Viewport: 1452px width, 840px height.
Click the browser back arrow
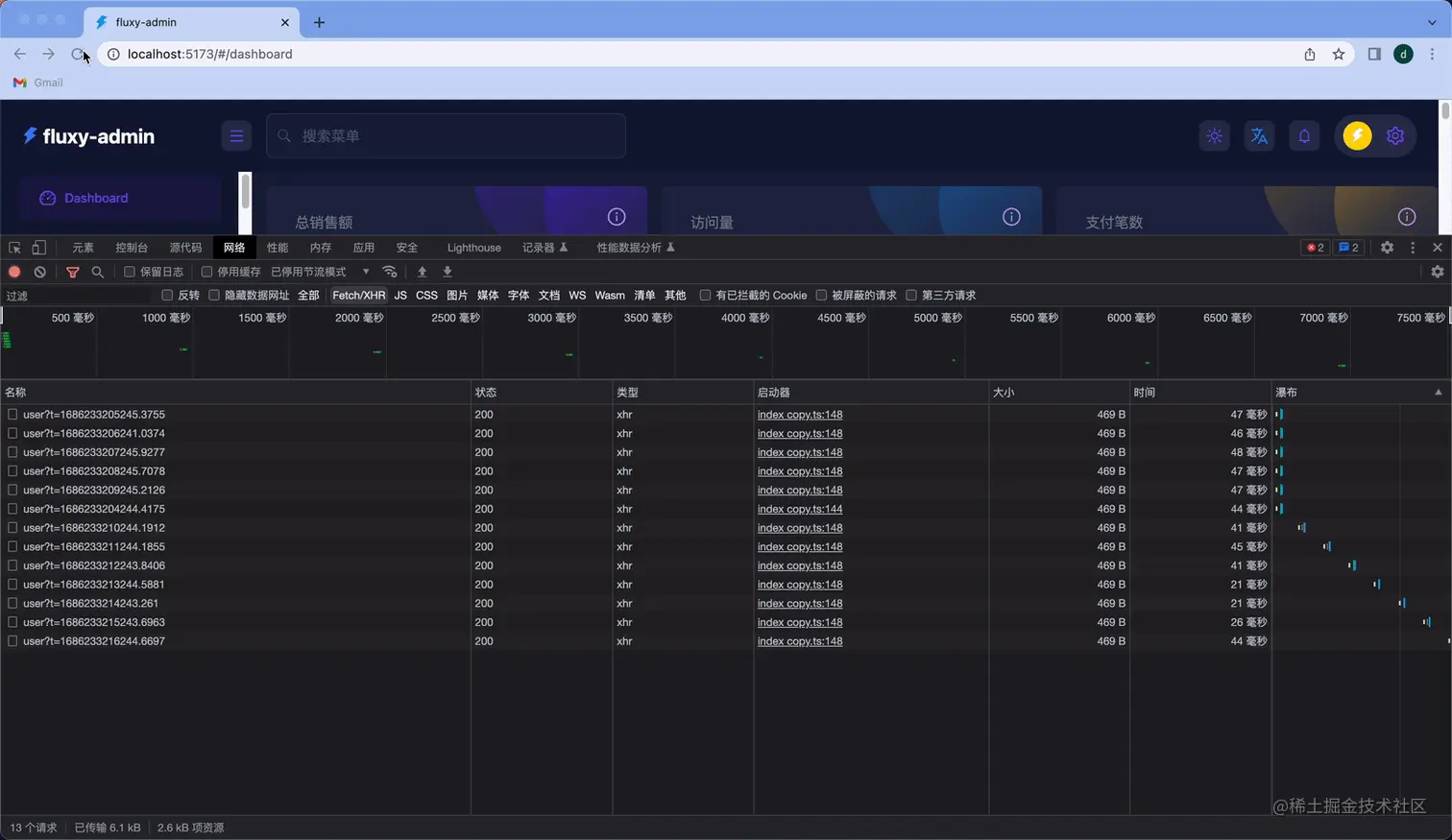(x=20, y=54)
